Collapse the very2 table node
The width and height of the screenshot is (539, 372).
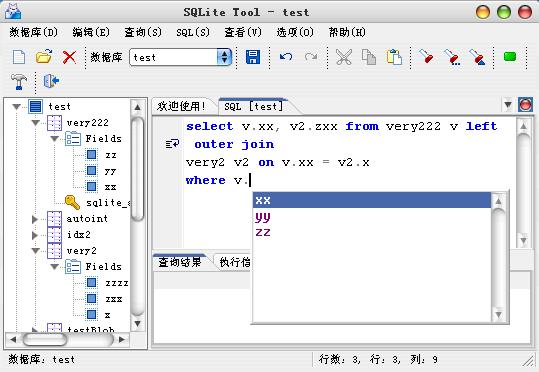[x=35, y=251]
